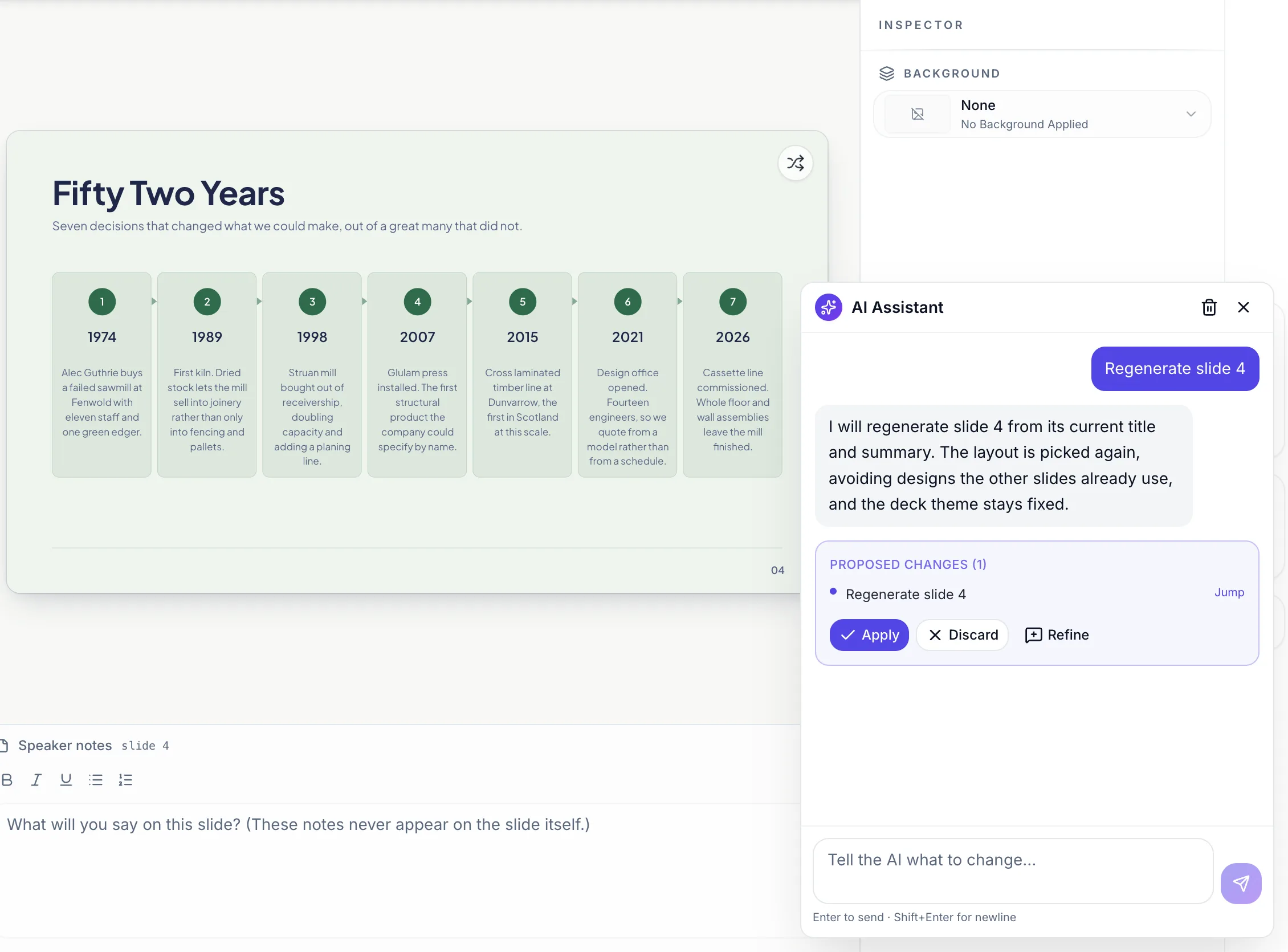Select the 1998 timeline card
This screenshot has height=952, width=1288.
[x=312, y=375]
